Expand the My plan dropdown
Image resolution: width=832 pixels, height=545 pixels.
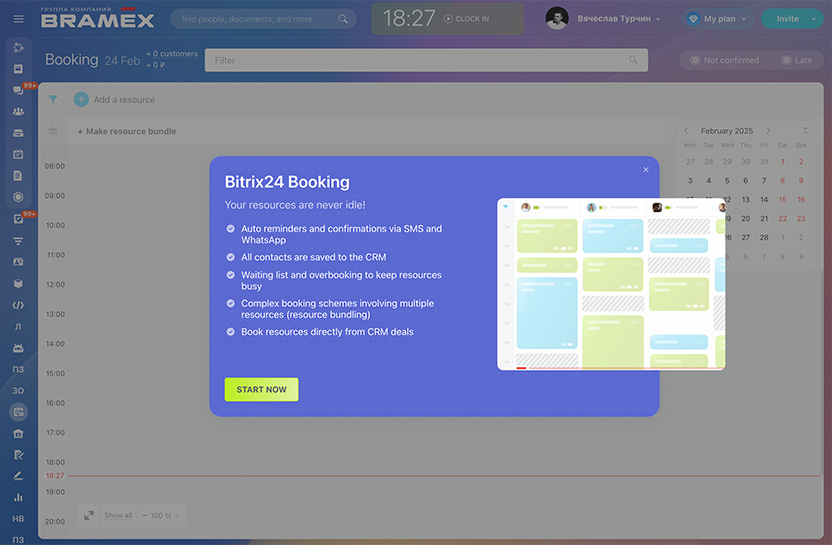pos(717,19)
